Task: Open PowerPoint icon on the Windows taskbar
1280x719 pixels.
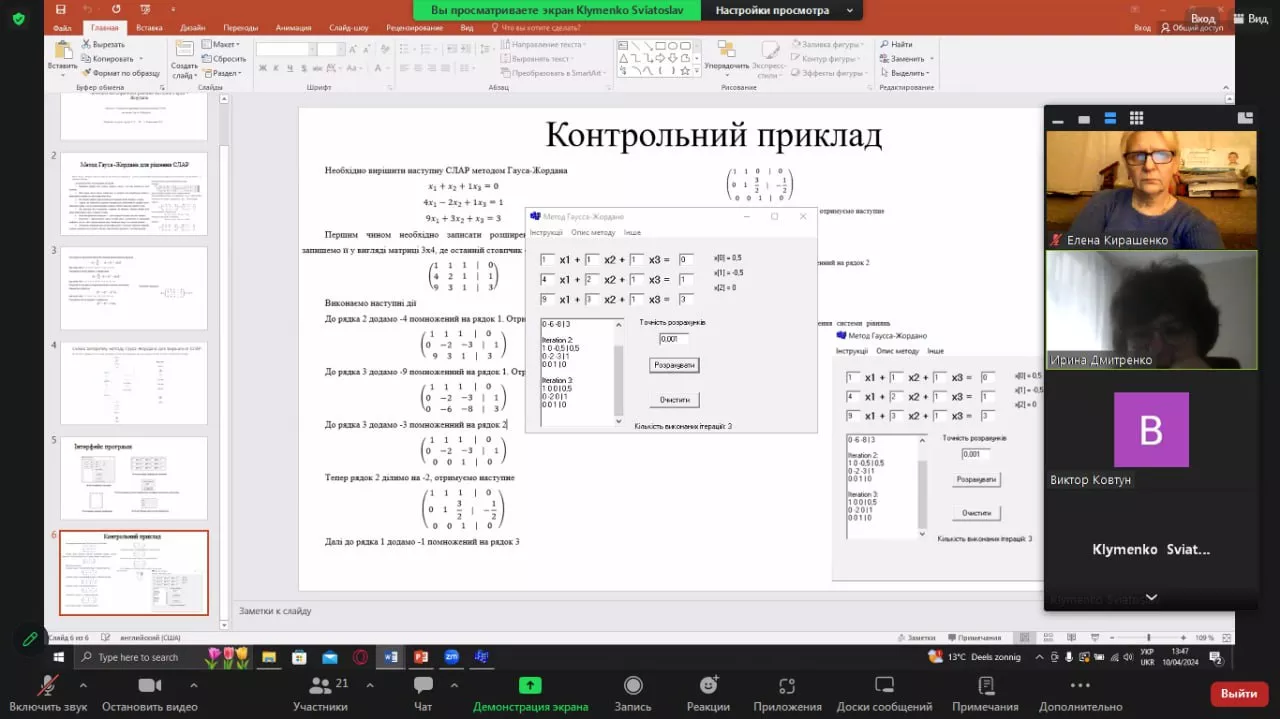Action: click(421, 657)
